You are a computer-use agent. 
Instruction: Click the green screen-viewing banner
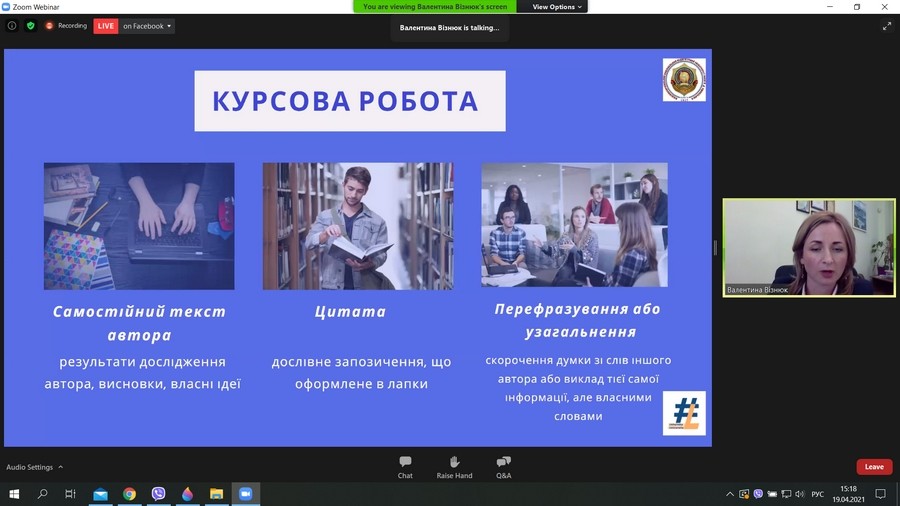(x=435, y=7)
